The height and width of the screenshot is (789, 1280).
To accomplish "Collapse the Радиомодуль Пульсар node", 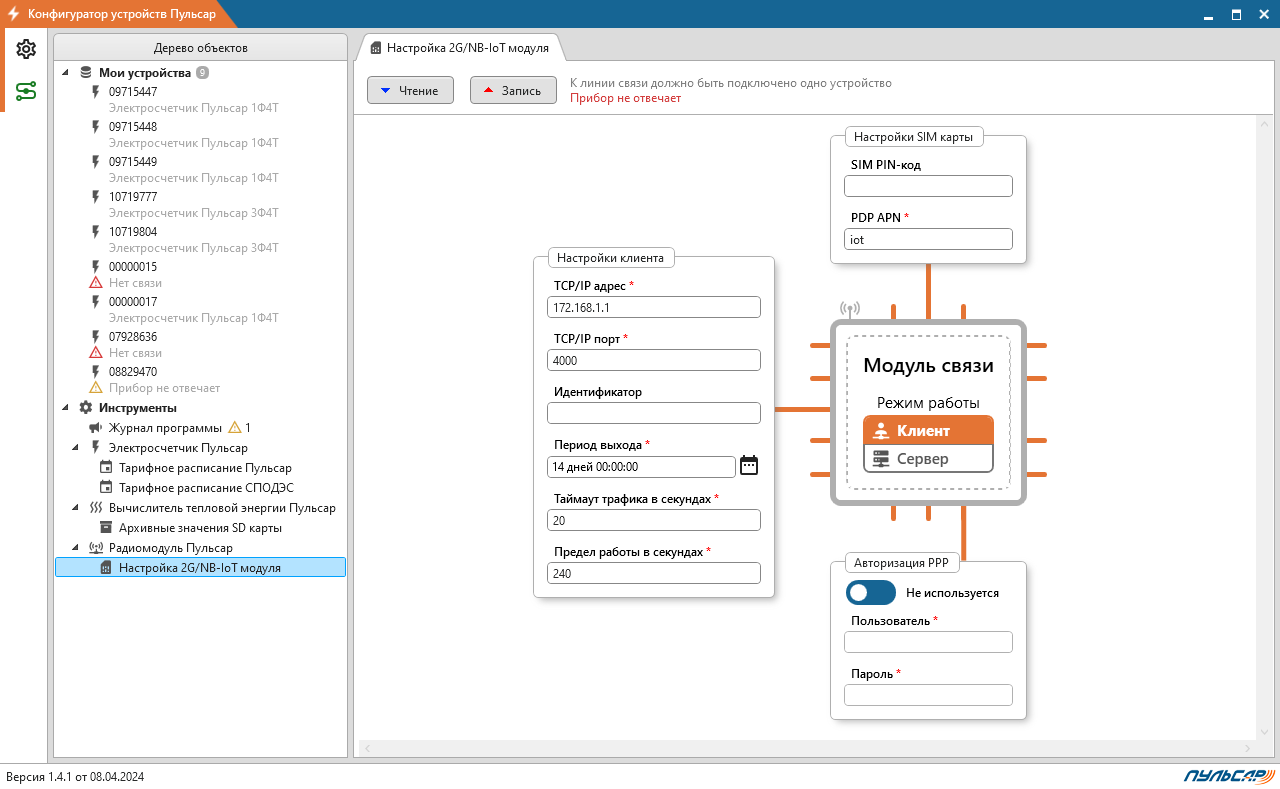I will point(76,548).
